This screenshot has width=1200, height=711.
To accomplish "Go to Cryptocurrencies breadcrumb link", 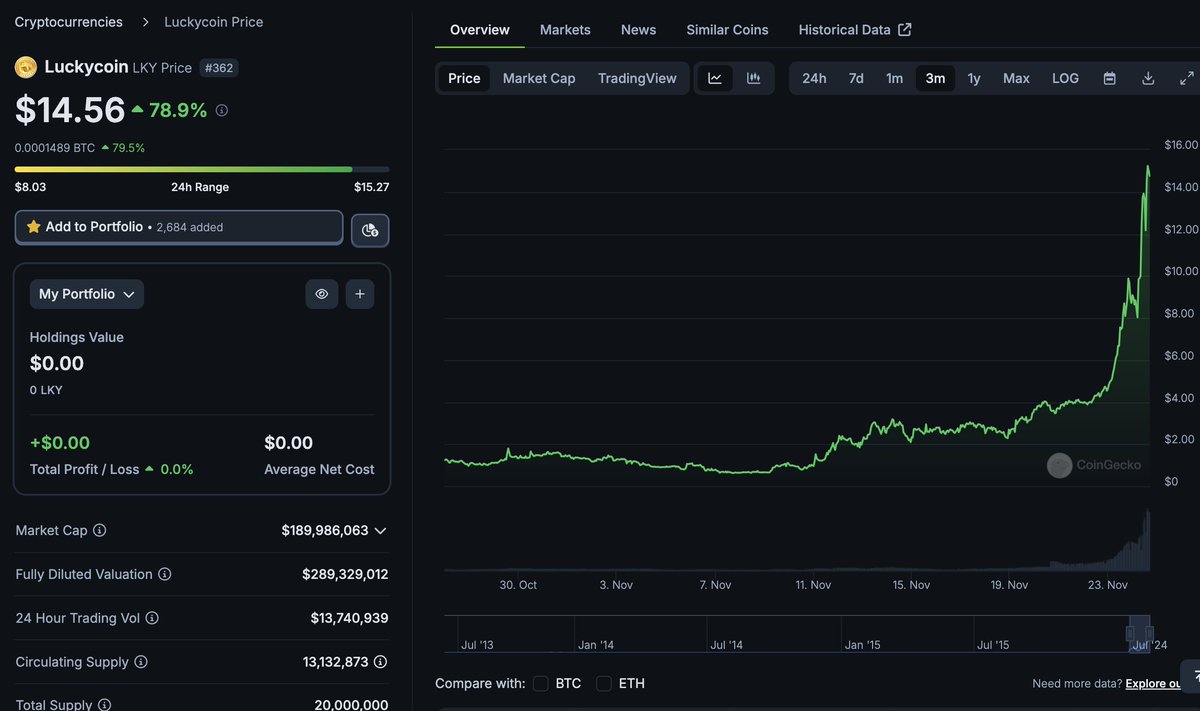I will [x=69, y=22].
